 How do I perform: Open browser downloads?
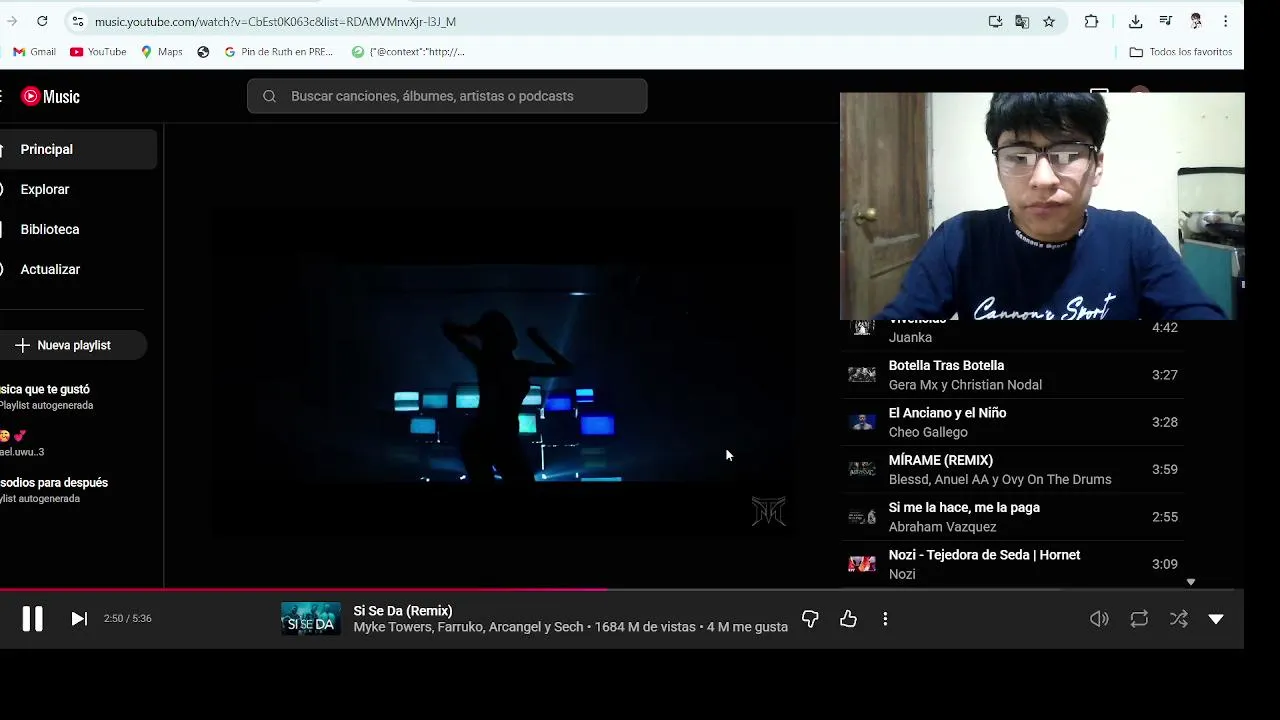click(1136, 21)
